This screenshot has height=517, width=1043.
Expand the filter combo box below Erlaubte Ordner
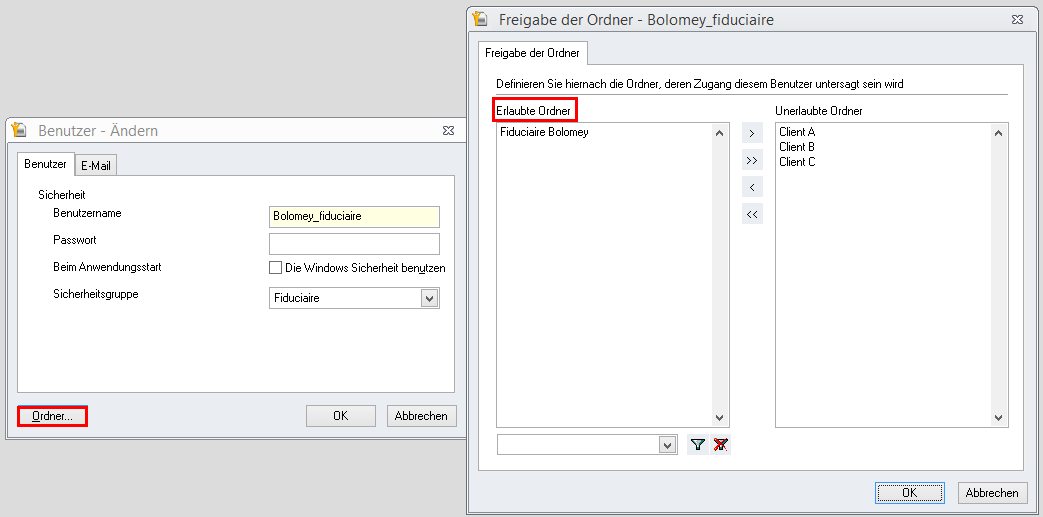pos(668,445)
